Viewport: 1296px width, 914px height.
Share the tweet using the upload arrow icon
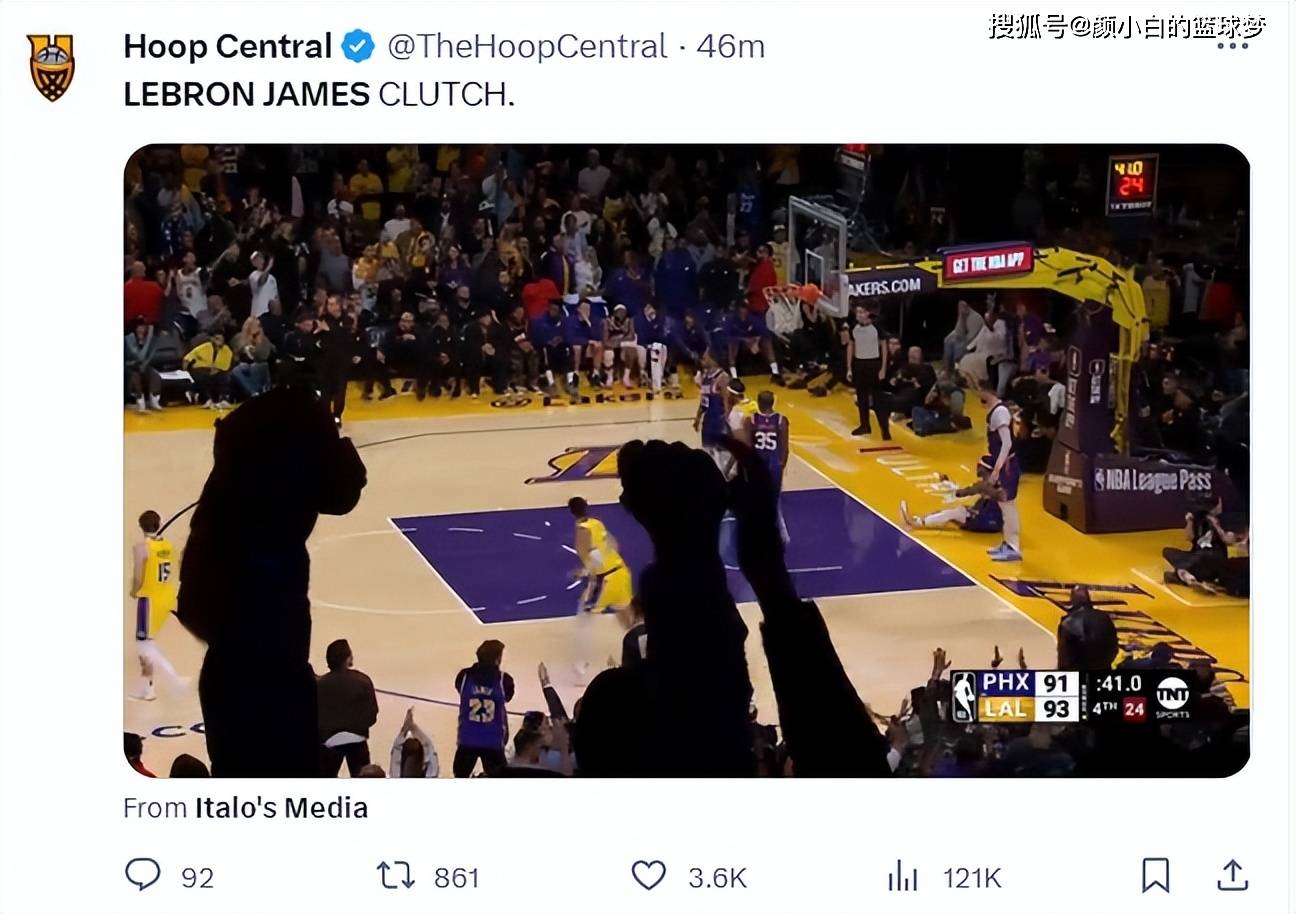[1232, 876]
